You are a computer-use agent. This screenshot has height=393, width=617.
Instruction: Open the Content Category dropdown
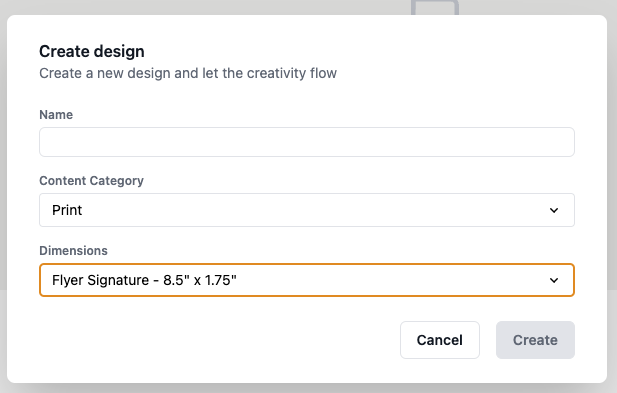(x=307, y=210)
